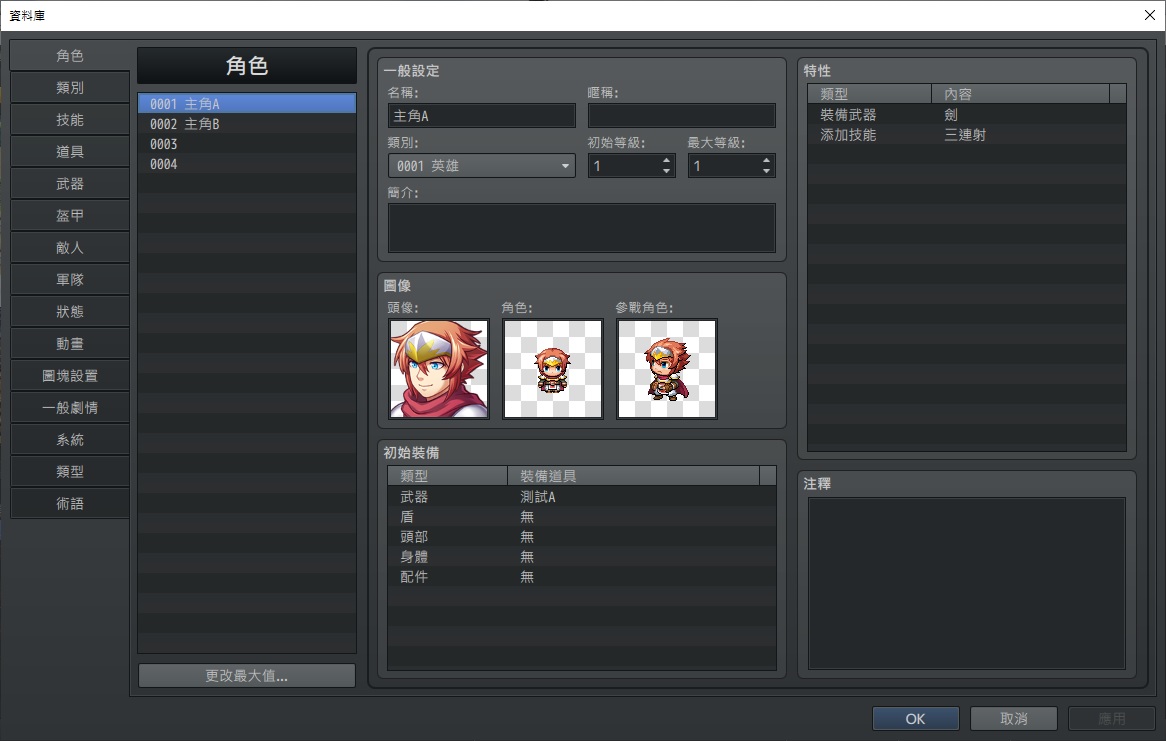Switch to the 系統 tab
The width and height of the screenshot is (1166, 741).
(x=70, y=440)
